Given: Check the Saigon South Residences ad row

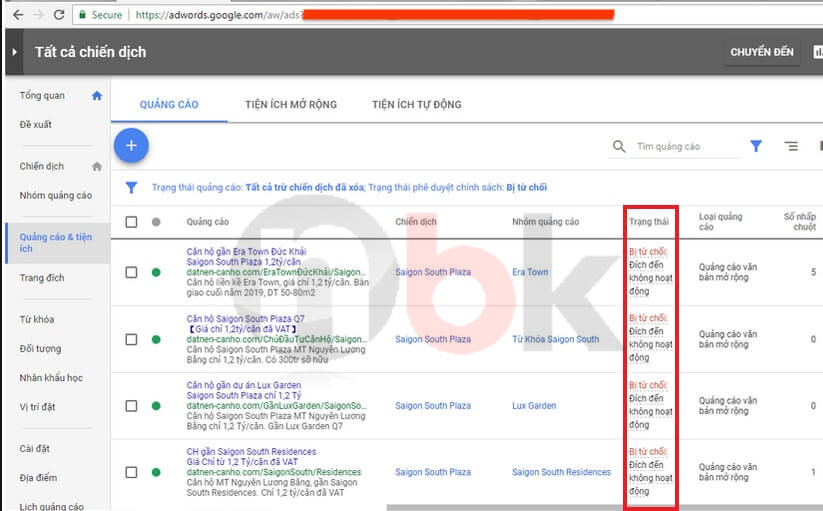Looking at the screenshot, I should tap(131, 472).
